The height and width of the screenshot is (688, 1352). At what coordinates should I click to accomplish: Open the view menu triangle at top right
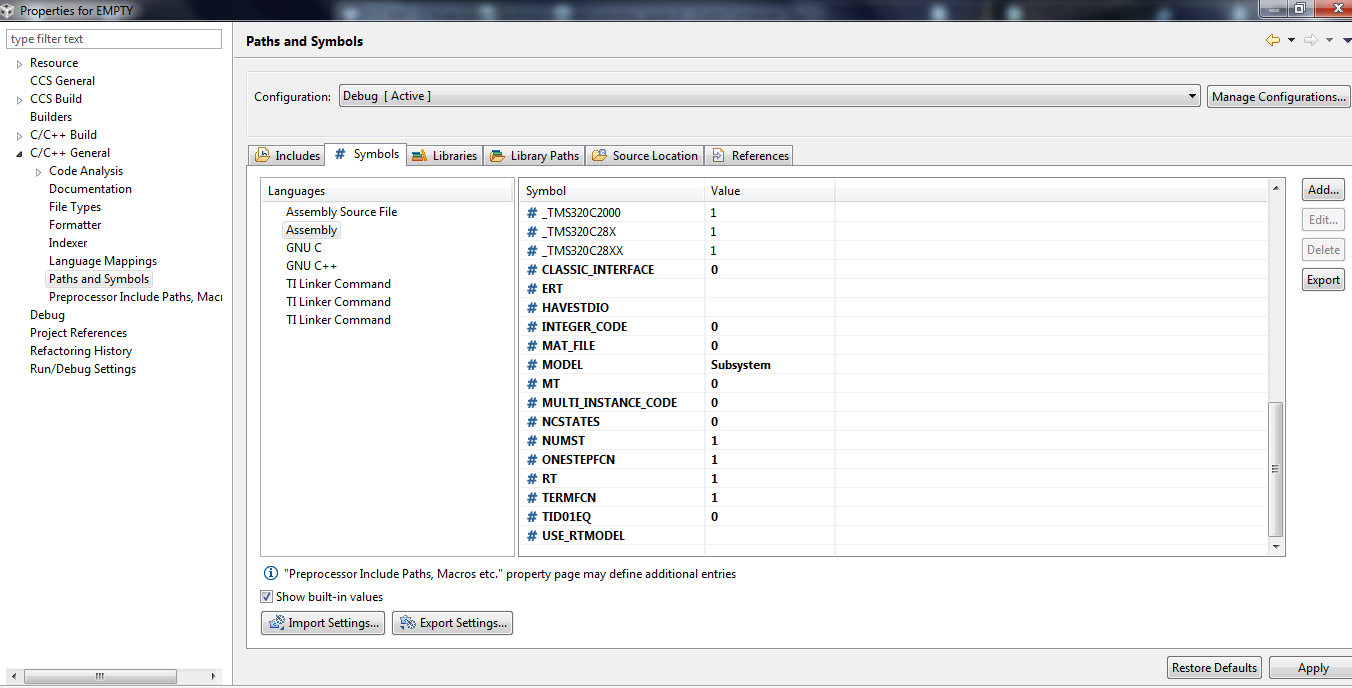pos(1346,40)
